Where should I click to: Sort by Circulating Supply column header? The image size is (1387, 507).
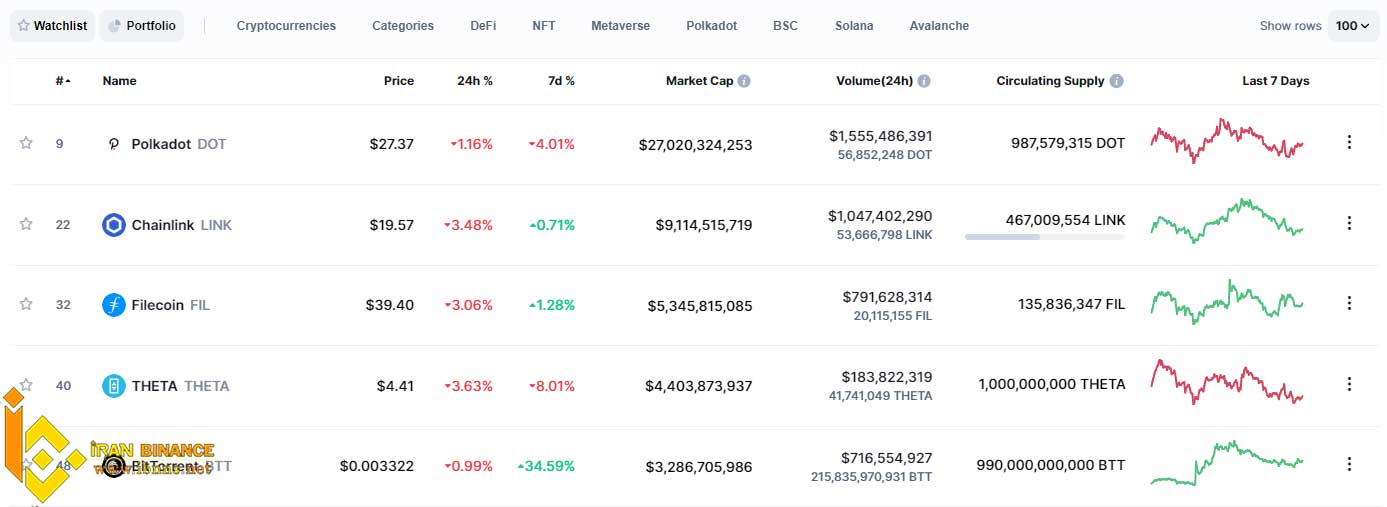click(x=1050, y=81)
